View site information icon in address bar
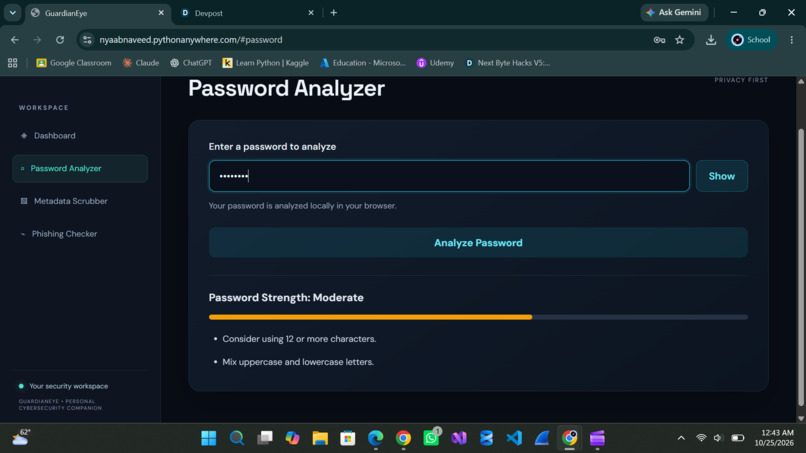The width and height of the screenshot is (806, 453). coord(87,40)
